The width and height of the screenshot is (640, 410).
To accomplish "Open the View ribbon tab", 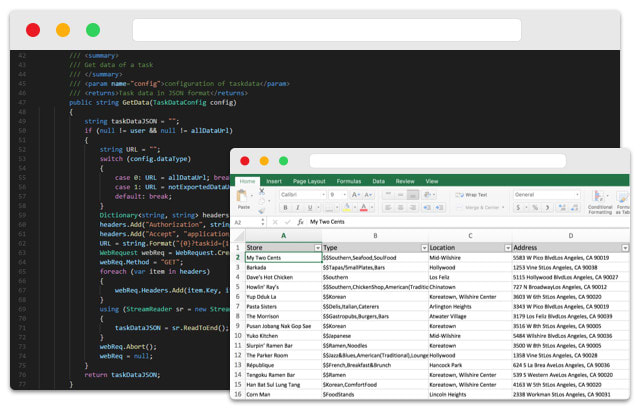I will (x=432, y=182).
